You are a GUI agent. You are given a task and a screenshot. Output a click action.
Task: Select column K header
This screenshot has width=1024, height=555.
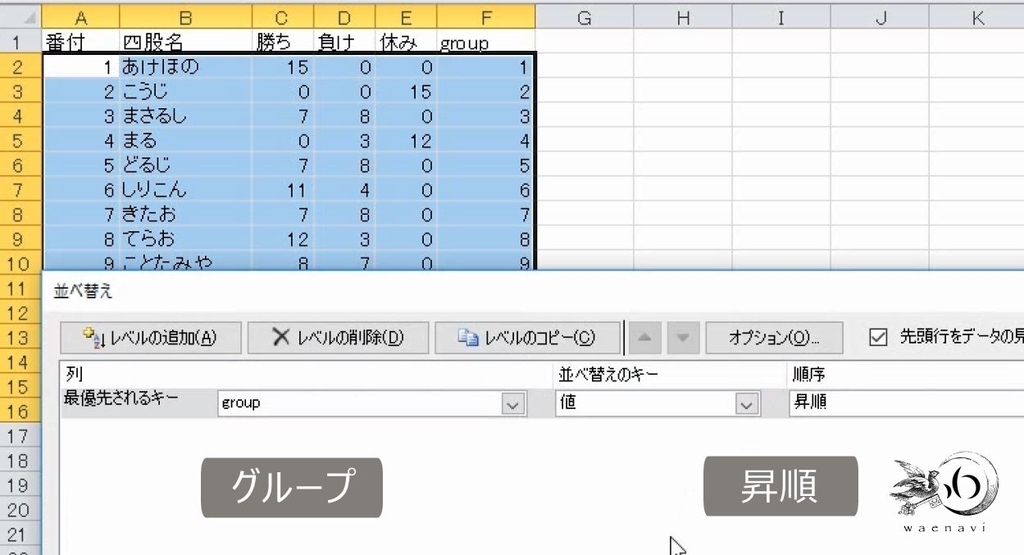point(977,18)
